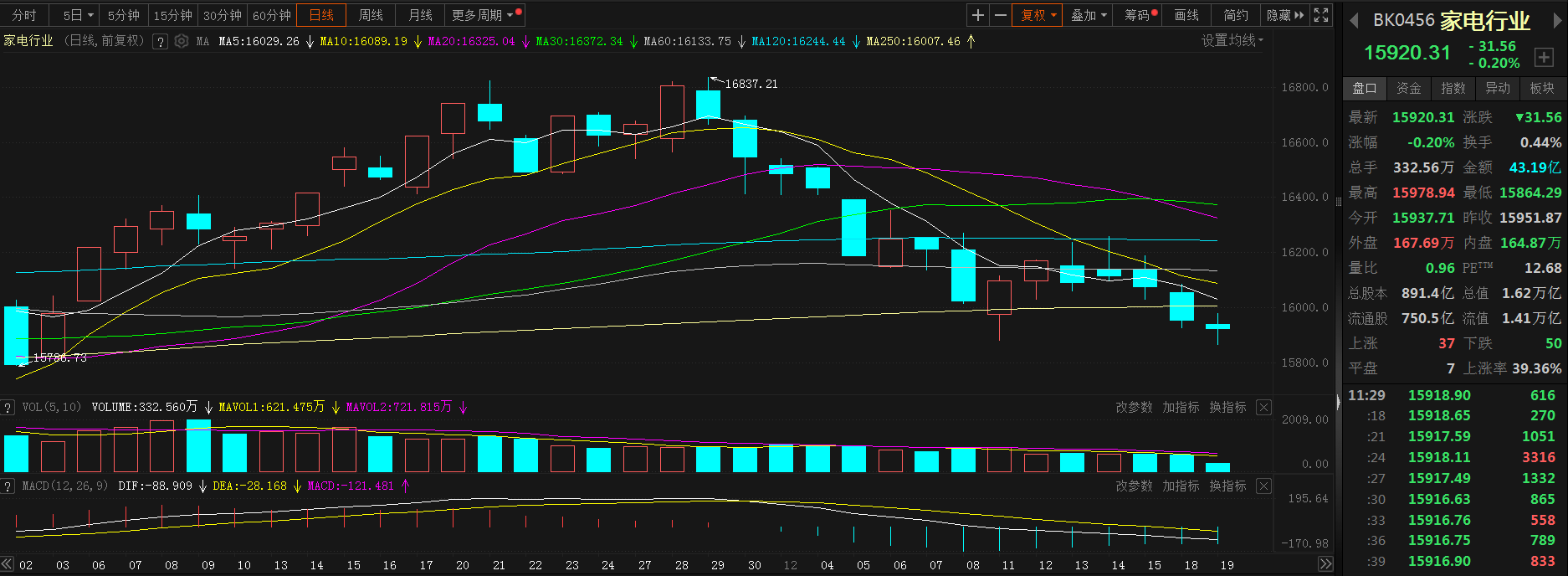
Task: Select the 资金 tab in side panel
Action: (1408, 88)
